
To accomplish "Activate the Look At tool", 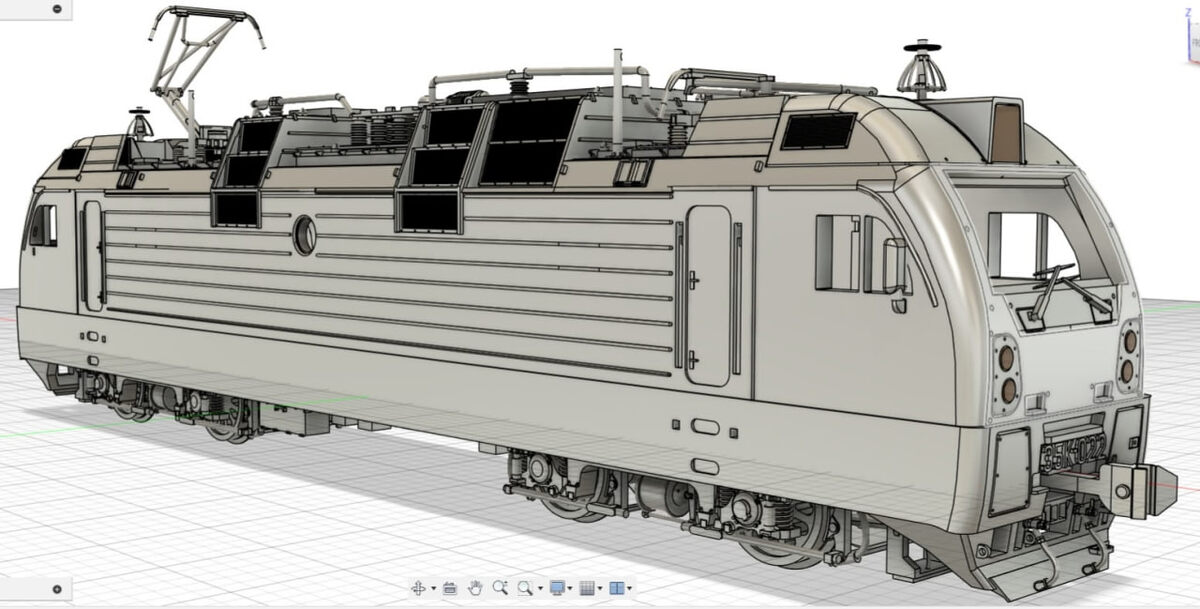I will [x=450, y=588].
